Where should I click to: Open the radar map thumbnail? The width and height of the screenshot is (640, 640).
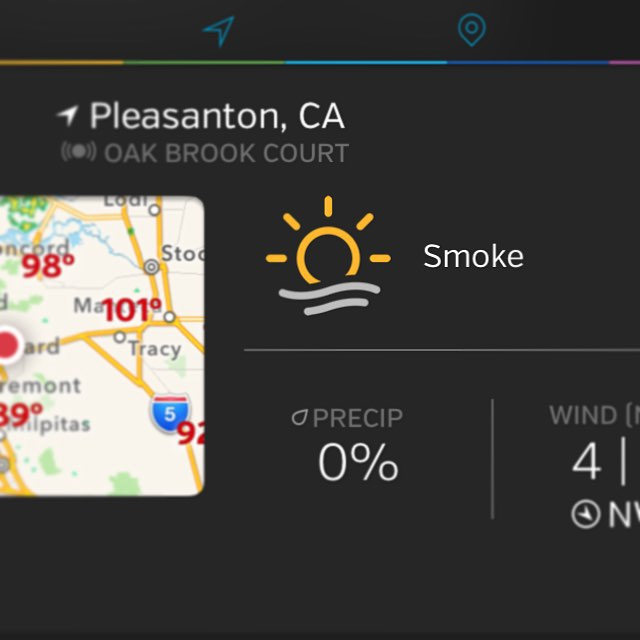tap(102, 346)
